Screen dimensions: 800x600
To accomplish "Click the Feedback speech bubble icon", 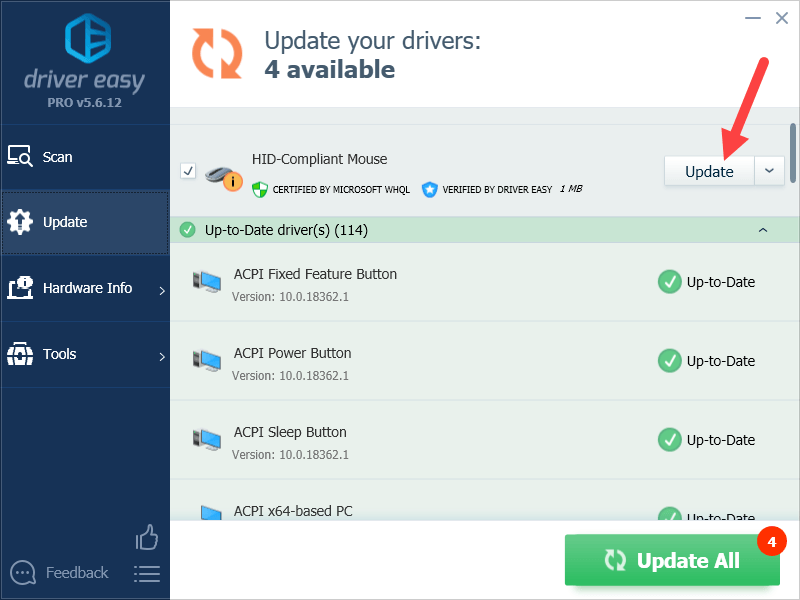I will click(x=23, y=573).
